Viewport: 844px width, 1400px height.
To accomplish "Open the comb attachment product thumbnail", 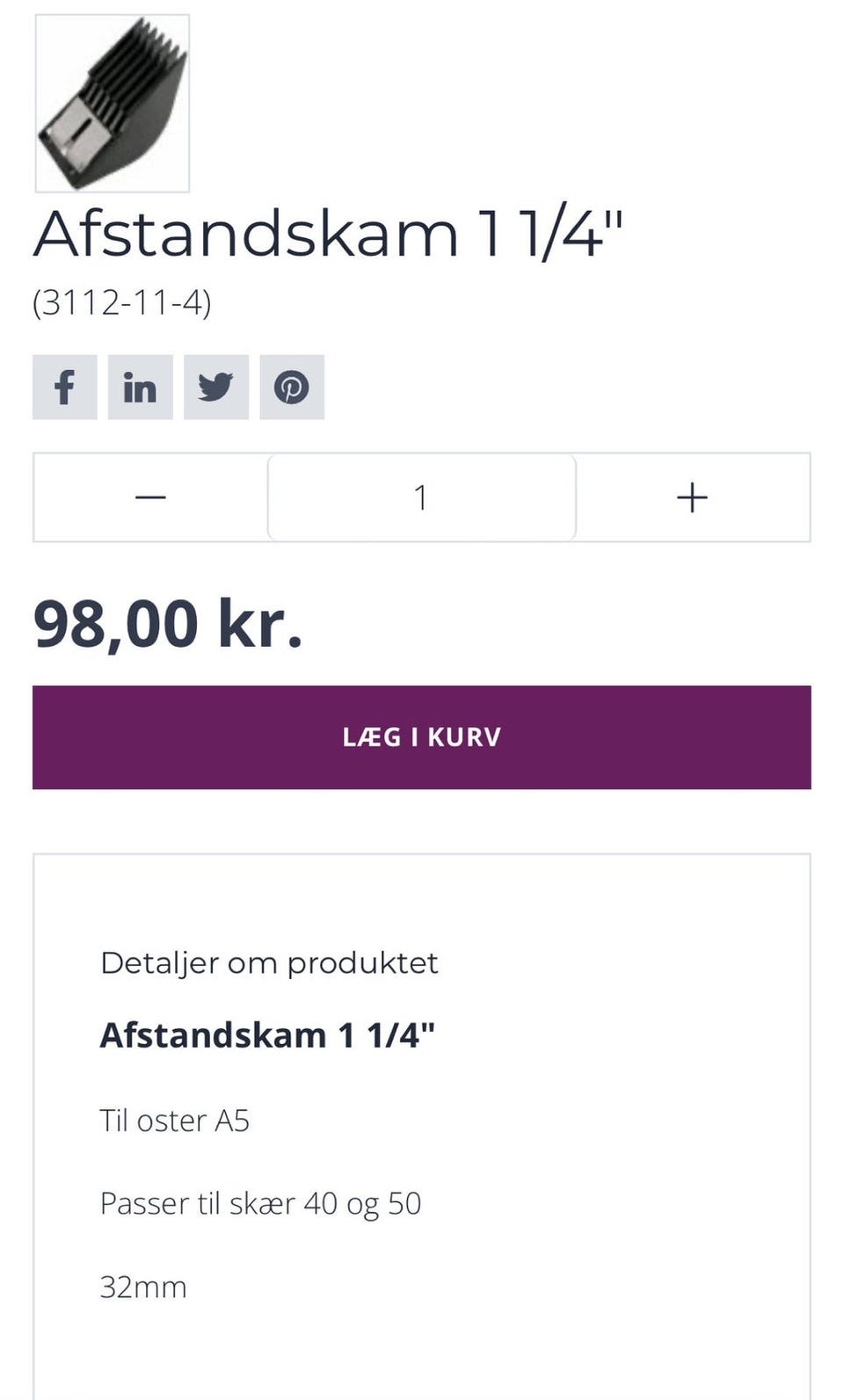I will (113, 103).
